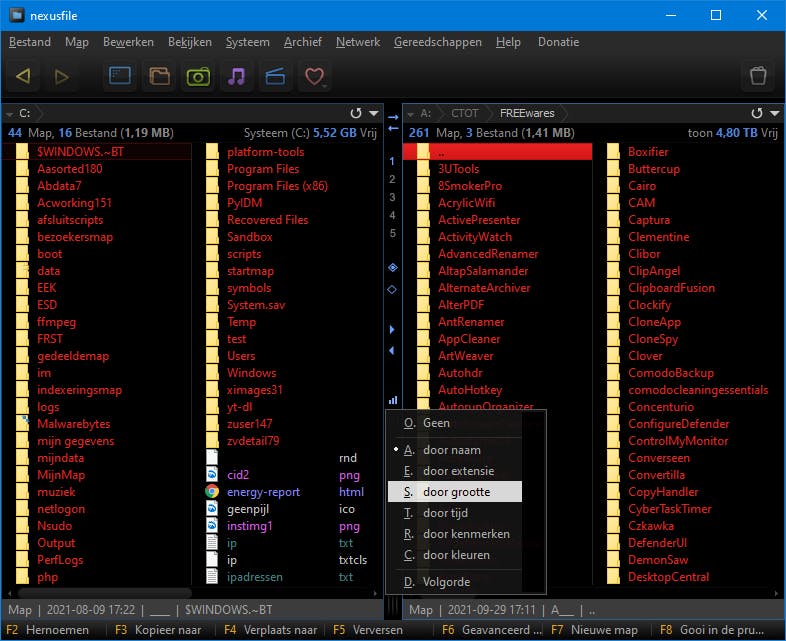Open the Systeem menu

coord(248,42)
